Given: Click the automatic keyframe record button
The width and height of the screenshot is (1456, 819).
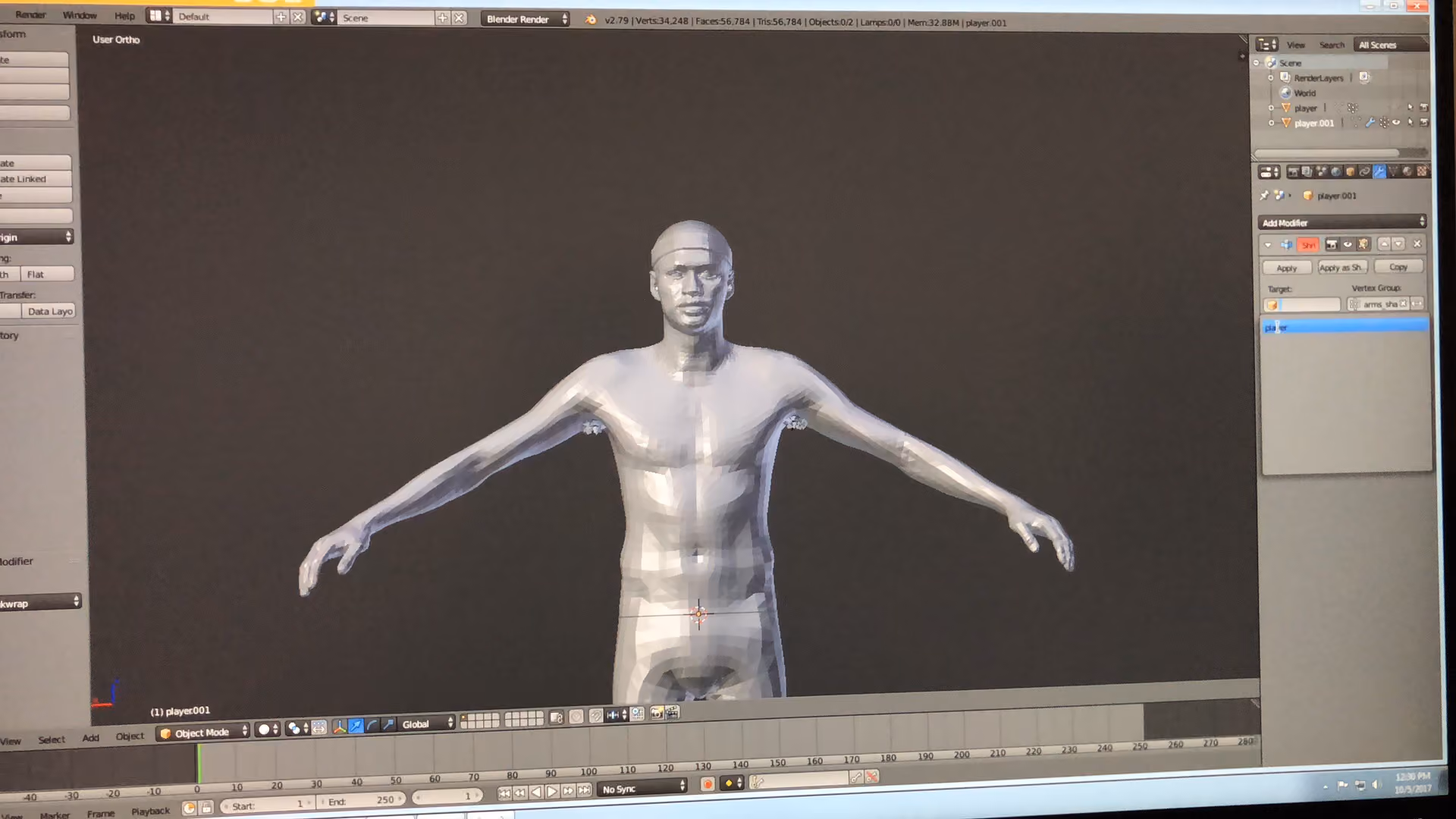Looking at the screenshot, I should click(x=708, y=785).
